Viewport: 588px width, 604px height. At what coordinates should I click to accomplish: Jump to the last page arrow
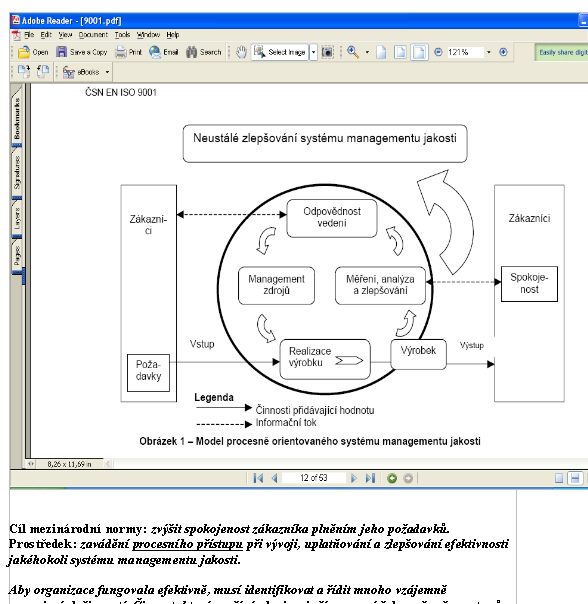(x=370, y=478)
